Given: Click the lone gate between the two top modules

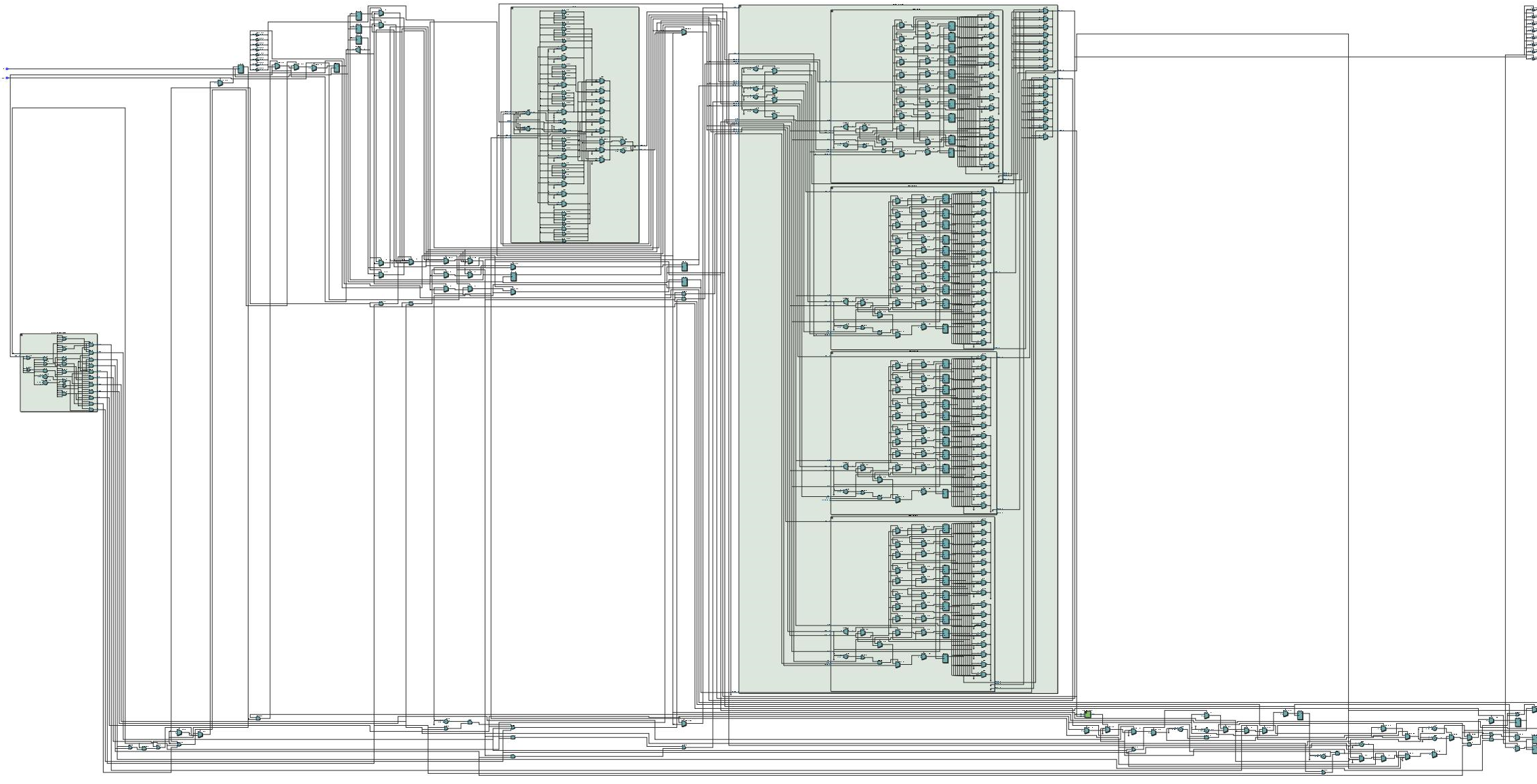Looking at the screenshot, I should tap(684, 32).
